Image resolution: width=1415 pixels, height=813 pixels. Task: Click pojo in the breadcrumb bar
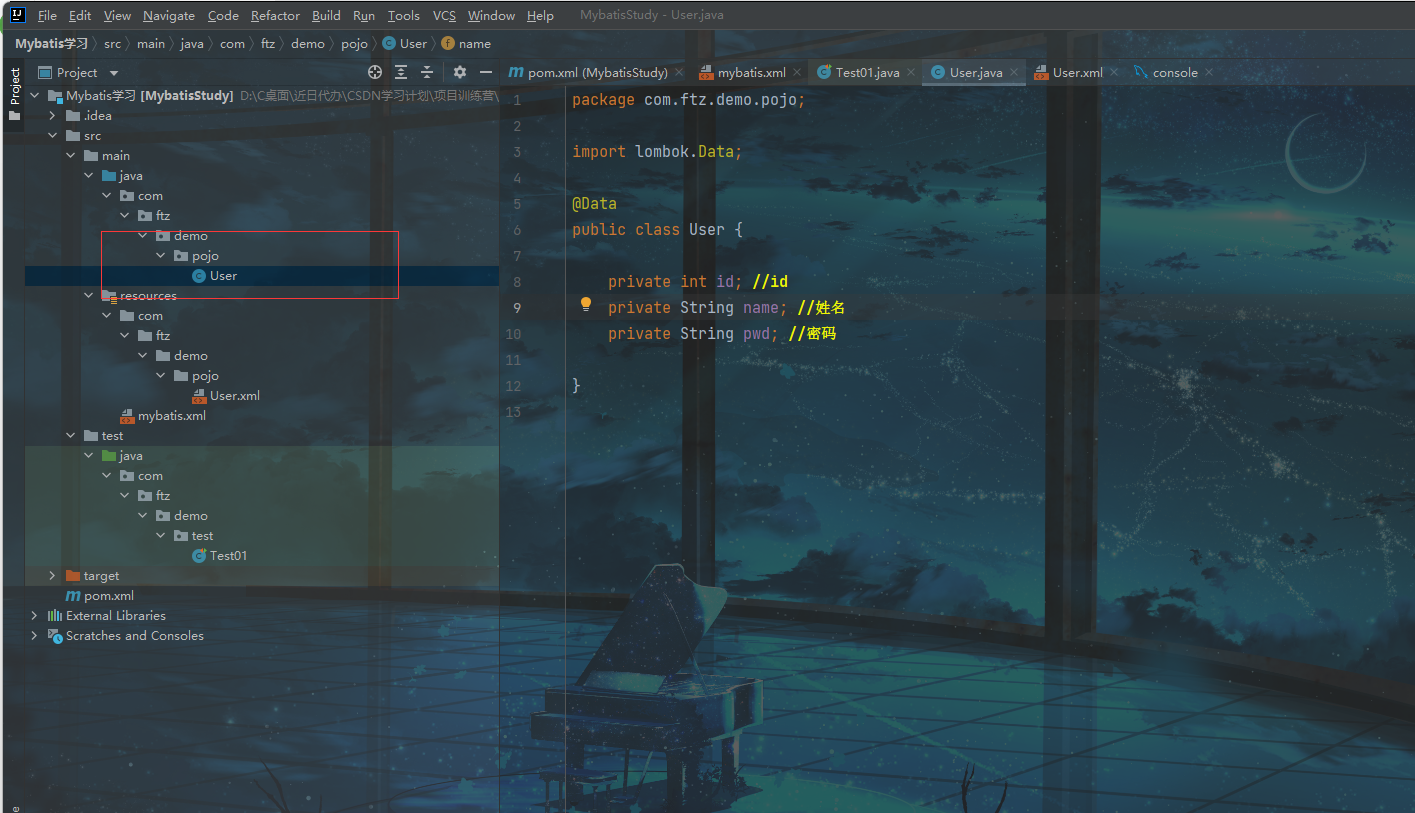[x=354, y=43]
